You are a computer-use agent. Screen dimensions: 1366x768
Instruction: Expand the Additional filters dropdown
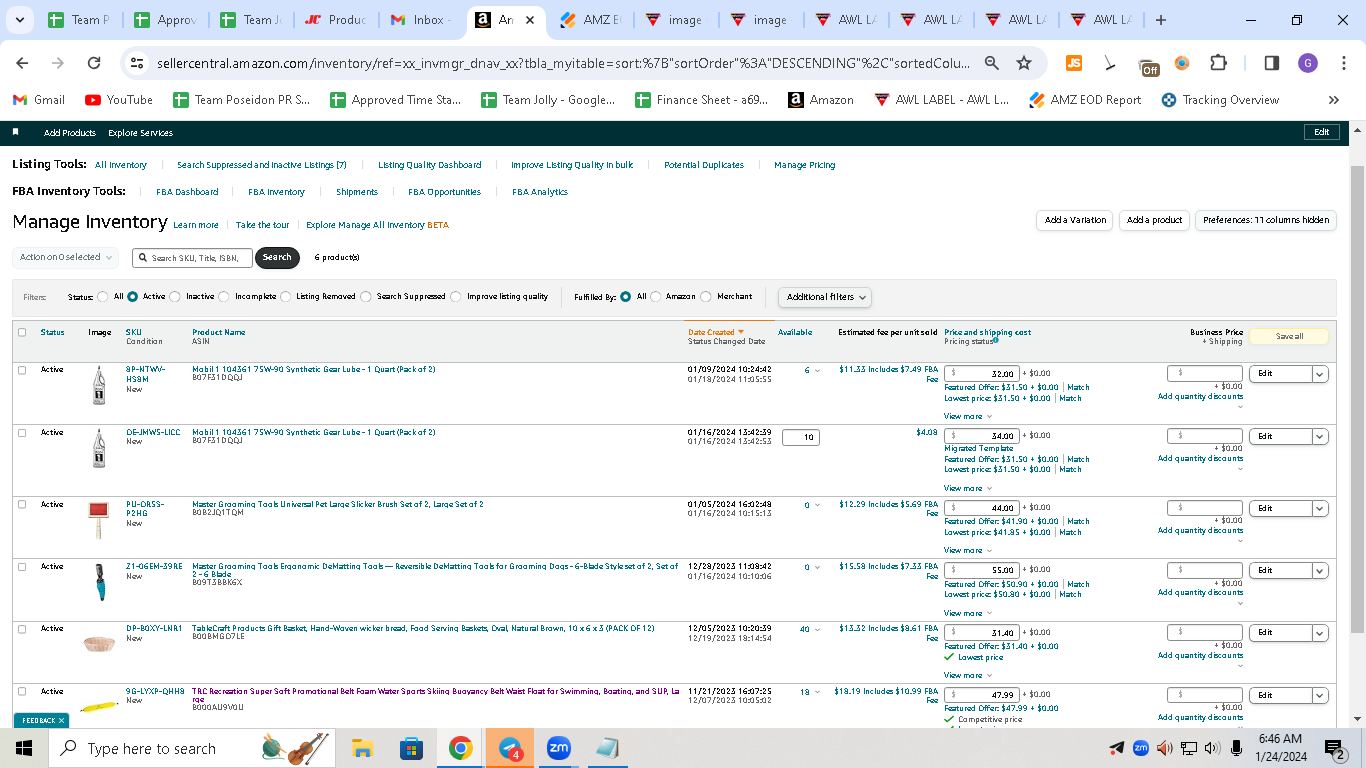pyautogui.click(x=825, y=297)
